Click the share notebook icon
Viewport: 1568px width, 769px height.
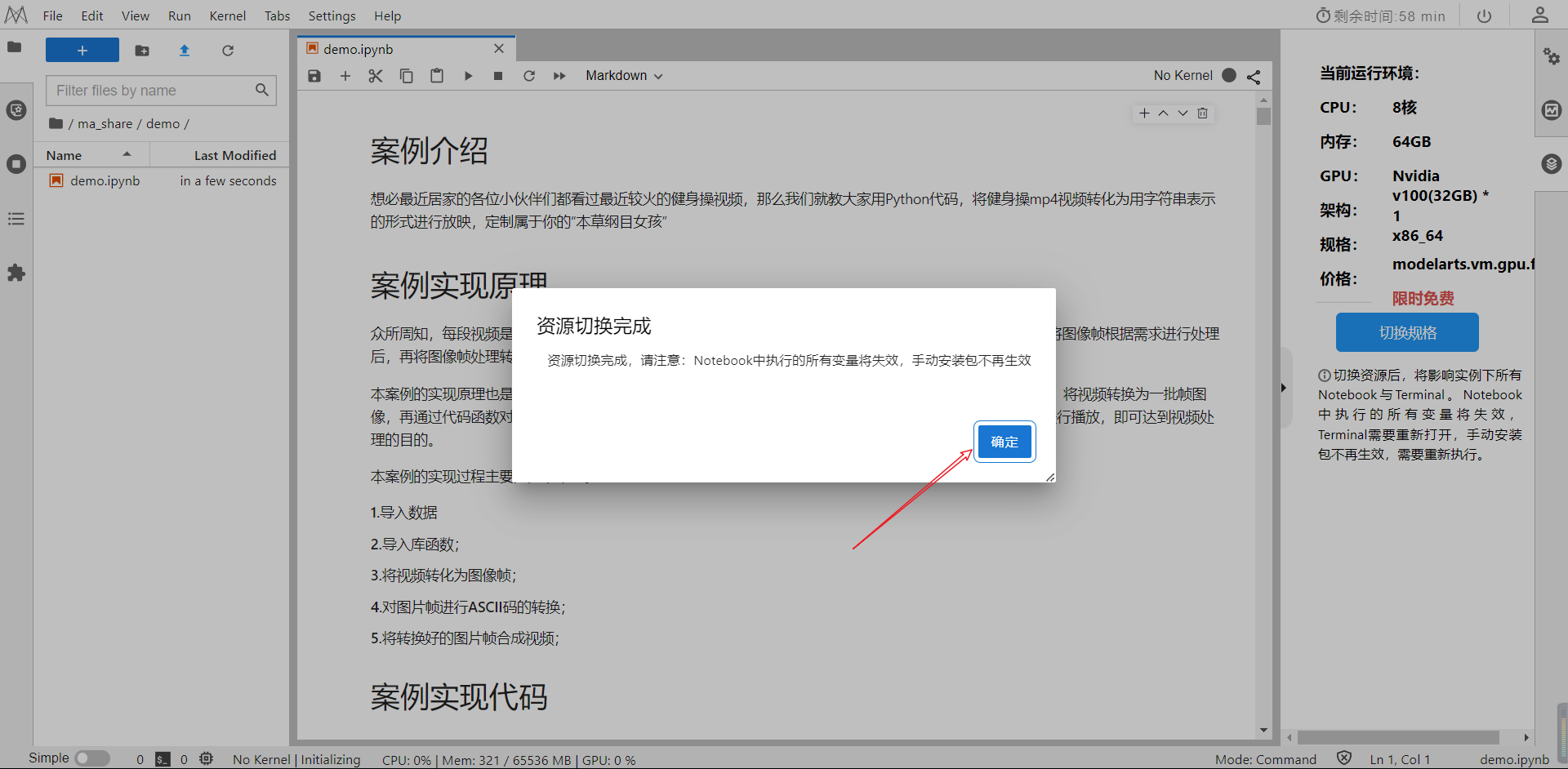tap(1254, 77)
